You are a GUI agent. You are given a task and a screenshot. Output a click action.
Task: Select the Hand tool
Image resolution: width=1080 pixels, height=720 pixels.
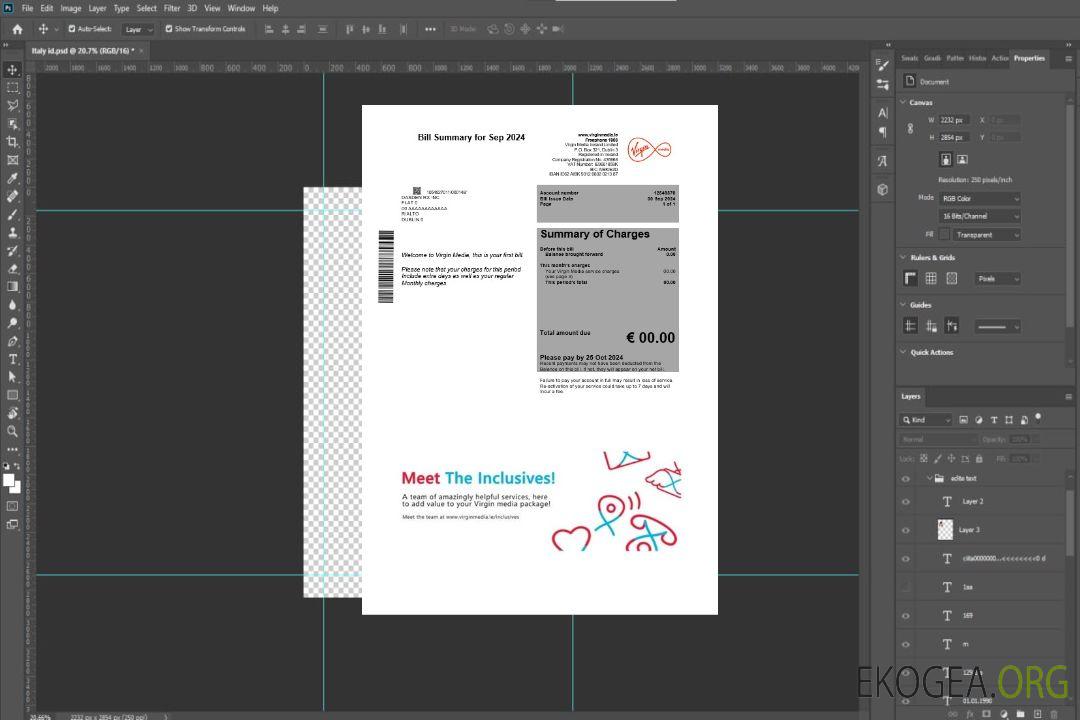[x=12, y=413]
